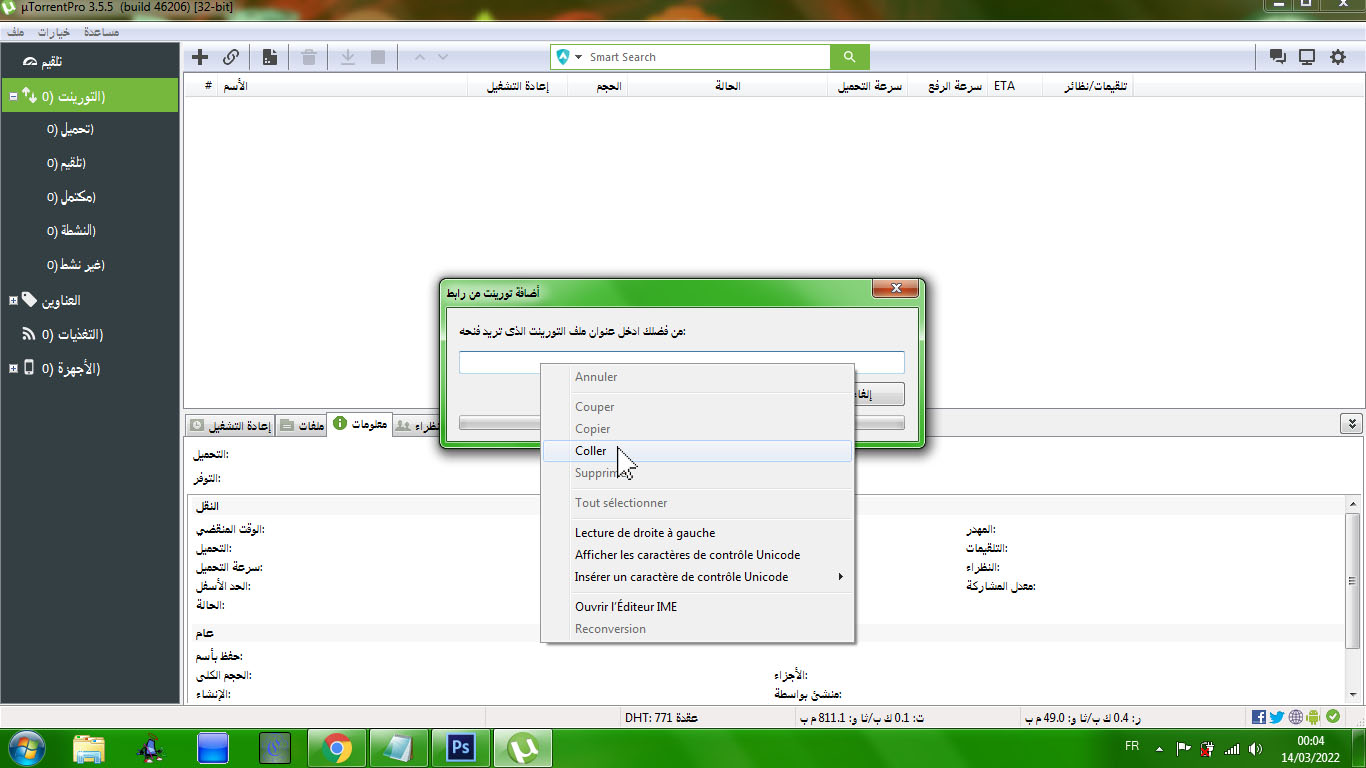The image size is (1366, 768).
Task: Expand the Devices (الأجهزة) tree node
Action: click(13, 368)
